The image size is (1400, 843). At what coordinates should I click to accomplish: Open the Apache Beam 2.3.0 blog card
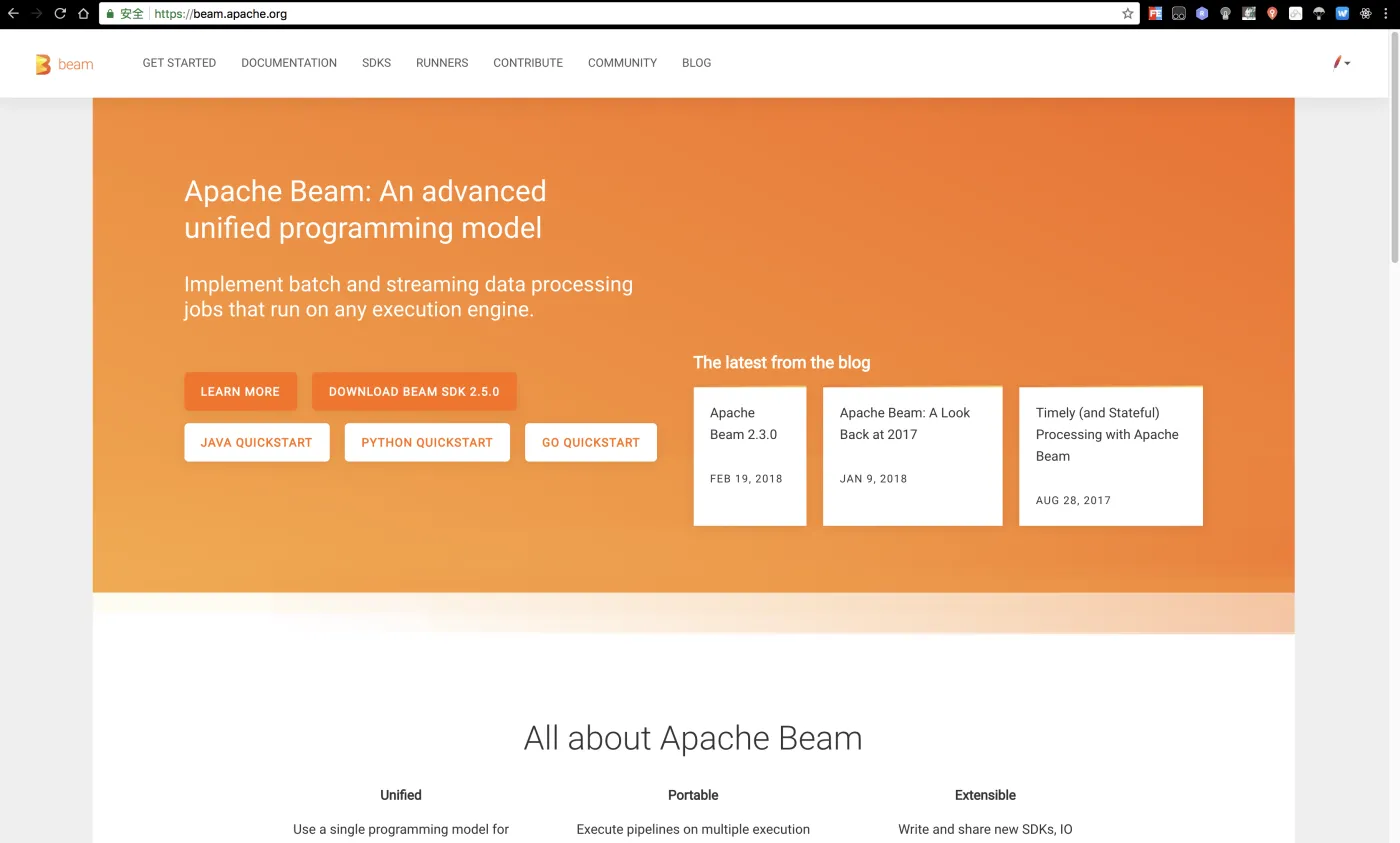coord(750,456)
